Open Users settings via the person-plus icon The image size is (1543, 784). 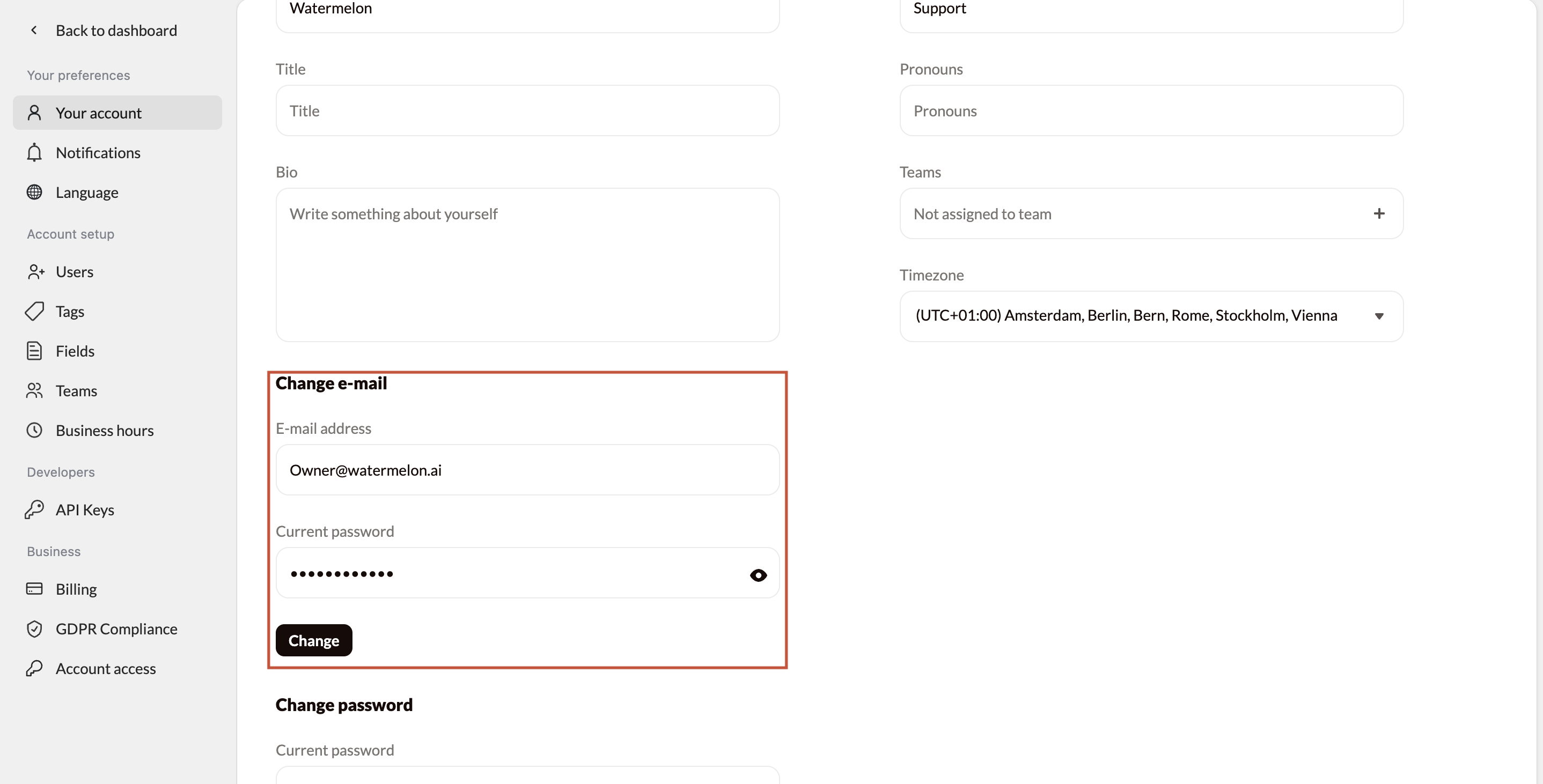pyautogui.click(x=34, y=271)
